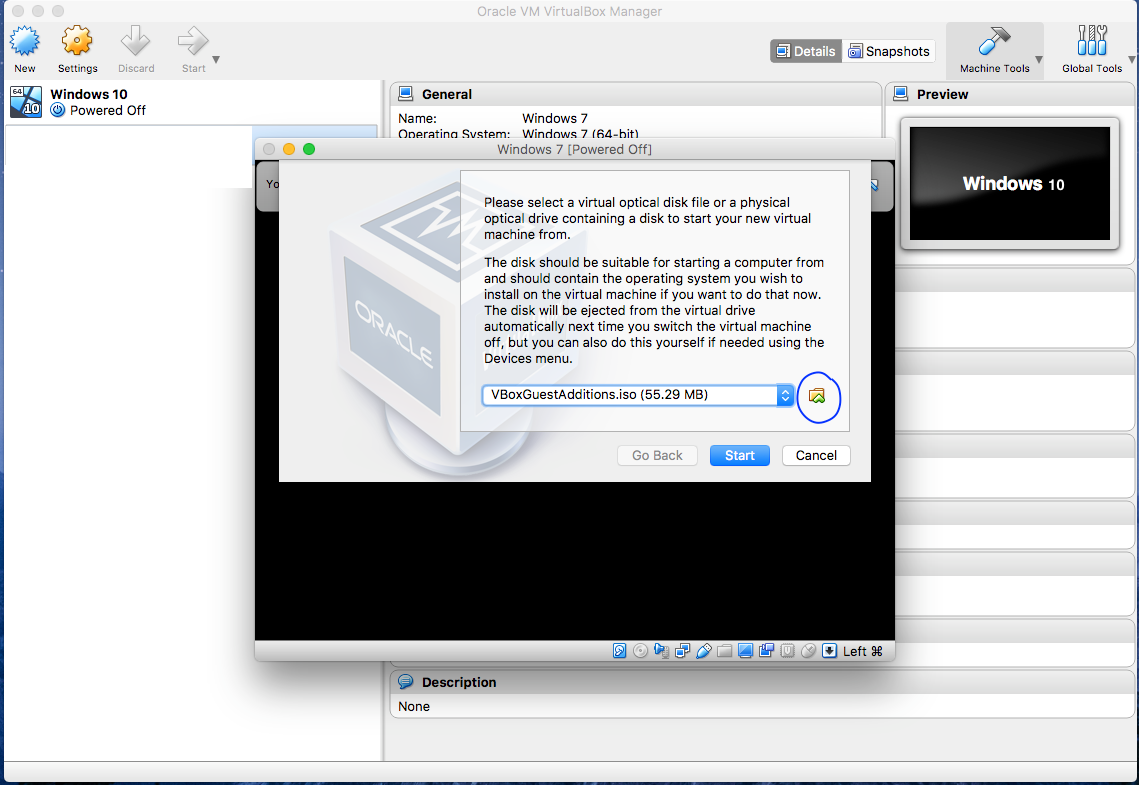
Task: Click the Windows 7 [Powered Off] title bar
Action: coord(575,149)
